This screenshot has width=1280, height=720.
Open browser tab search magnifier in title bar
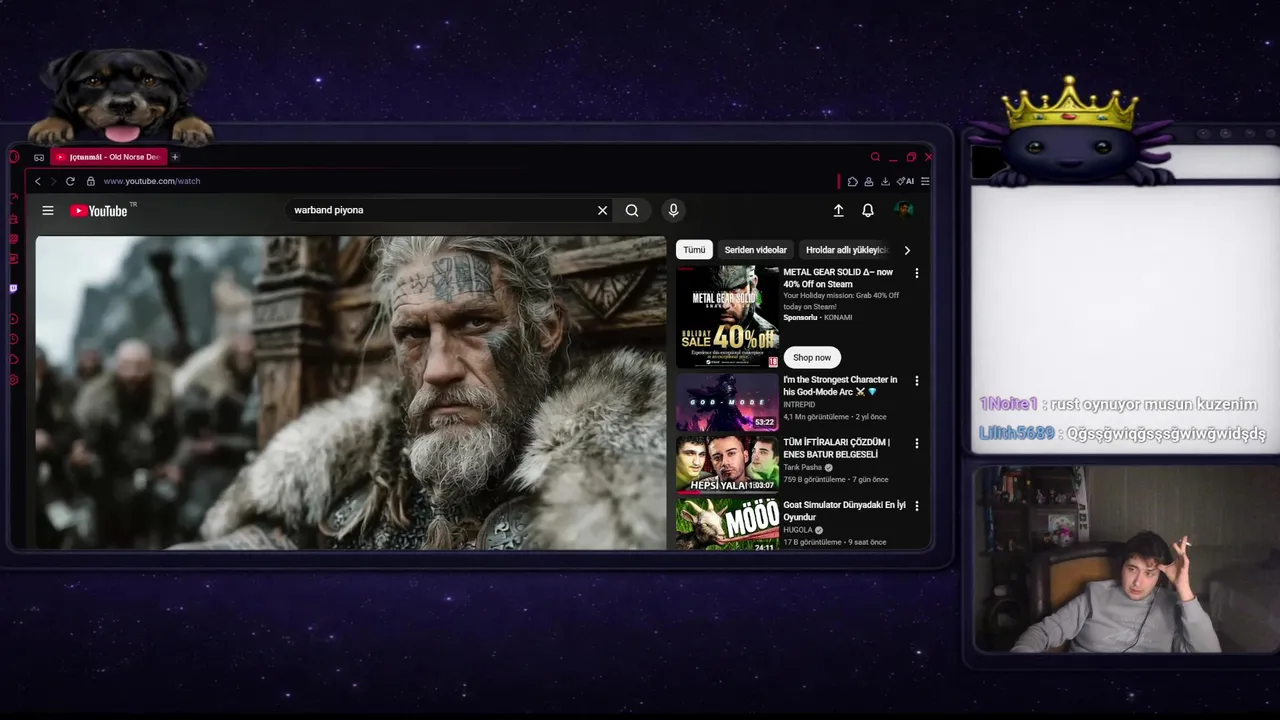click(x=875, y=157)
